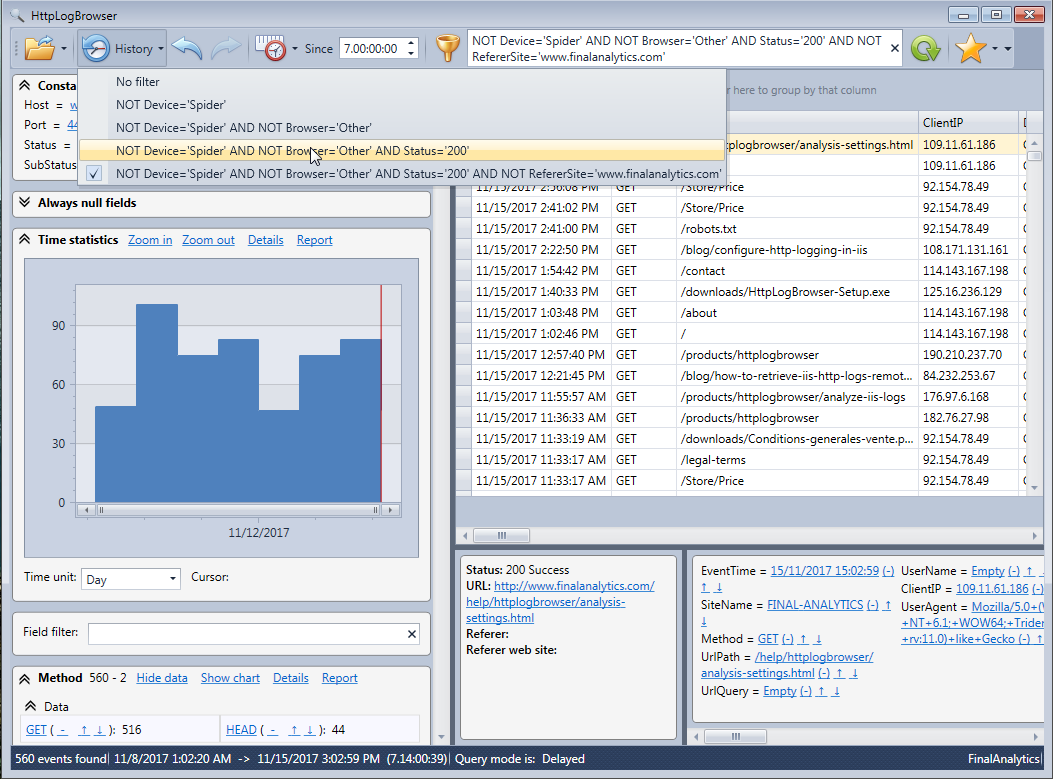Click the green refresh icon
The width and height of the screenshot is (1053, 779).
[925, 48]
